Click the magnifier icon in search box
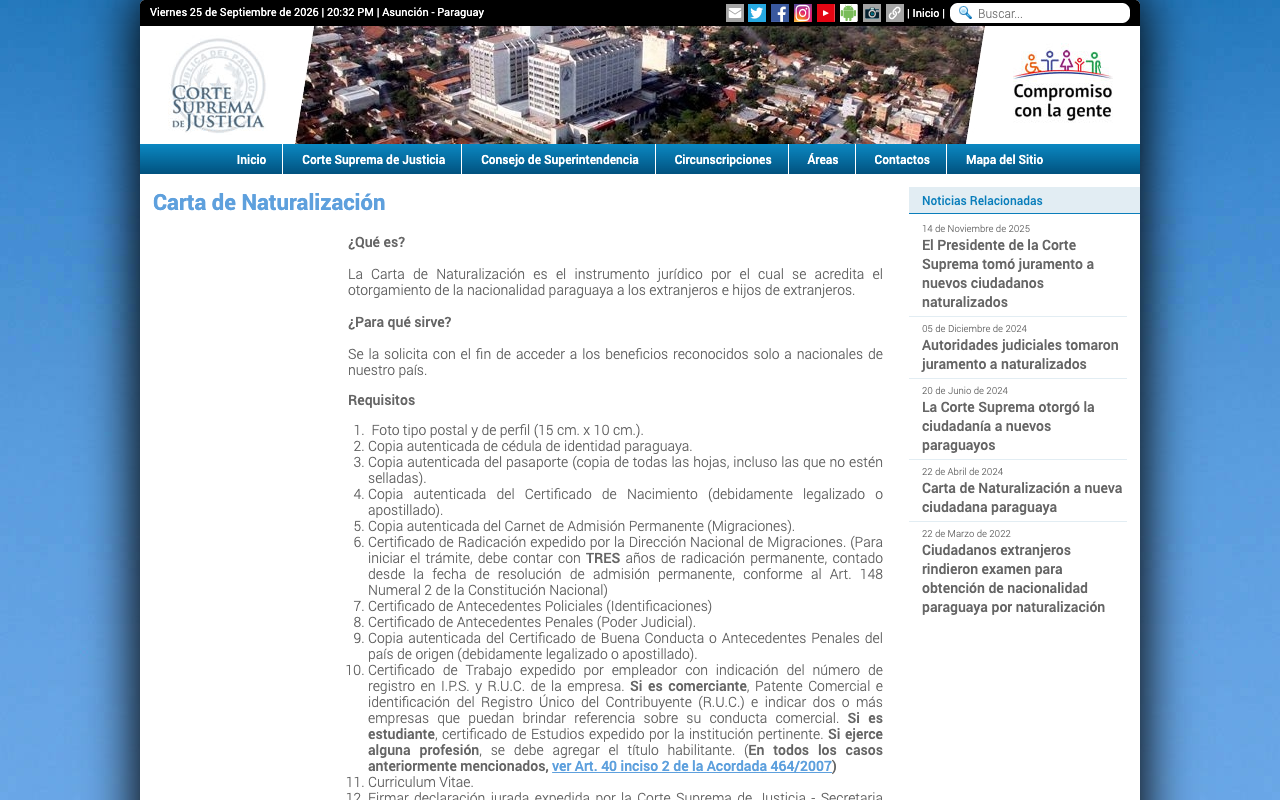This screenshot has height=800, width=1280. point(965,13)
